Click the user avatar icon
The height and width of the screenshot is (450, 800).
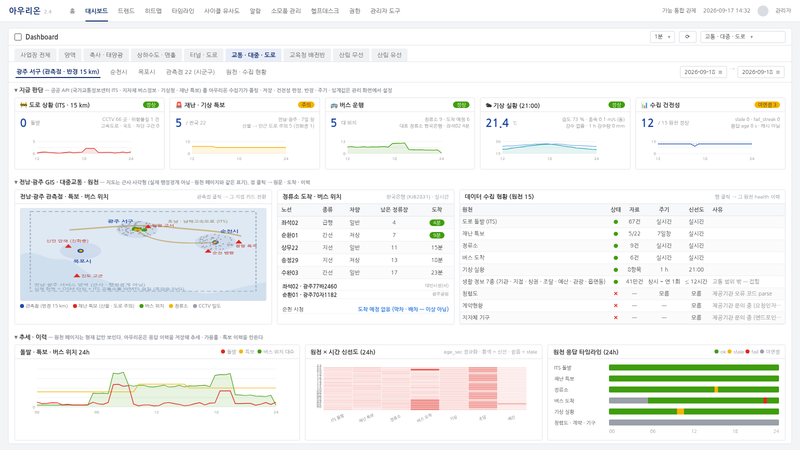763,11
